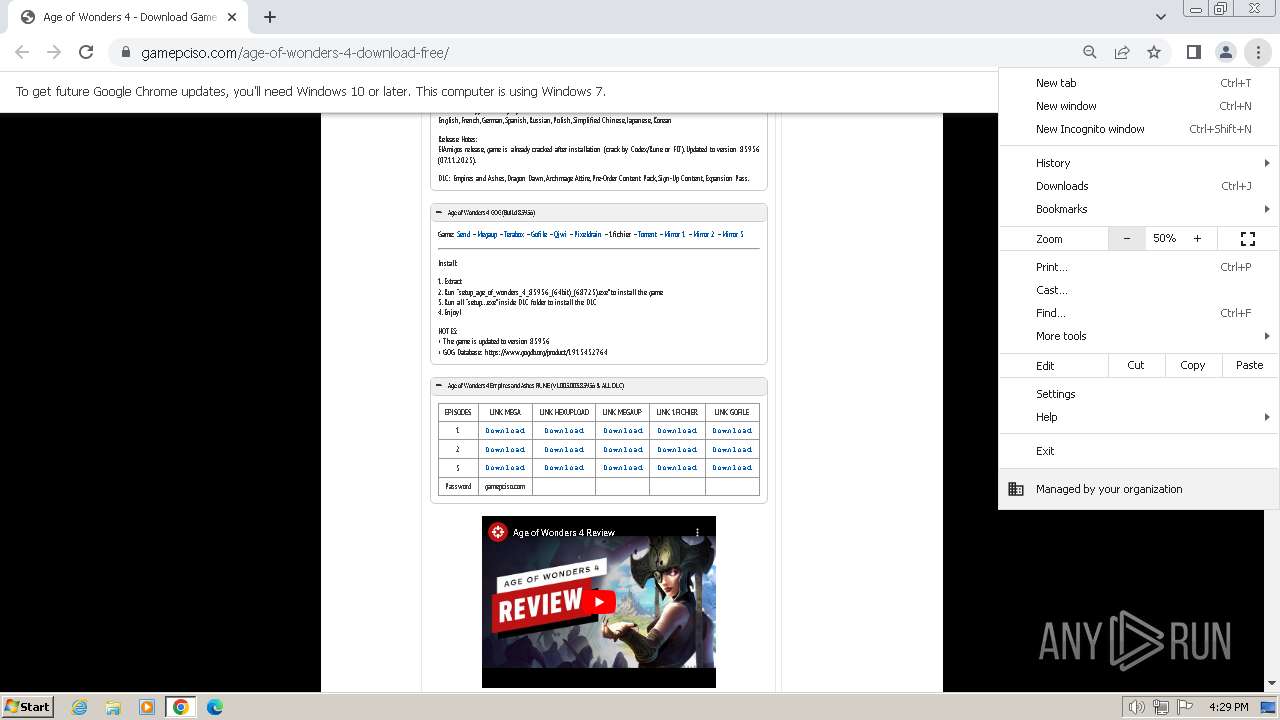Image resolution: width=1280 pixels, height=720 pixels.
Task: Open the Torrent download link
Action: [x=647, y=234]
